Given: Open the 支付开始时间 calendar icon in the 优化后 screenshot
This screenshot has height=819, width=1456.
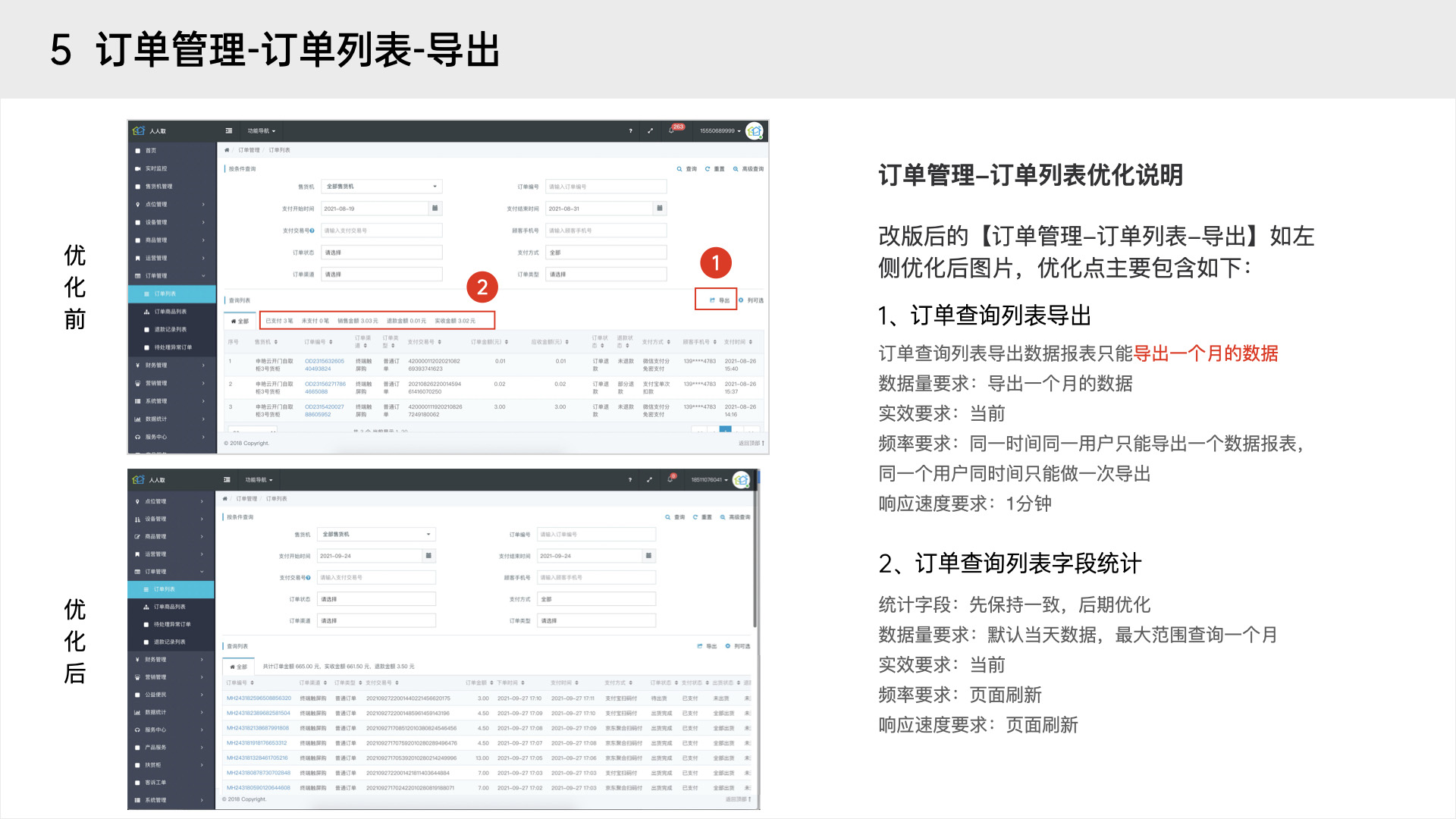Looking at the screenshot, I should click(428, 556).
